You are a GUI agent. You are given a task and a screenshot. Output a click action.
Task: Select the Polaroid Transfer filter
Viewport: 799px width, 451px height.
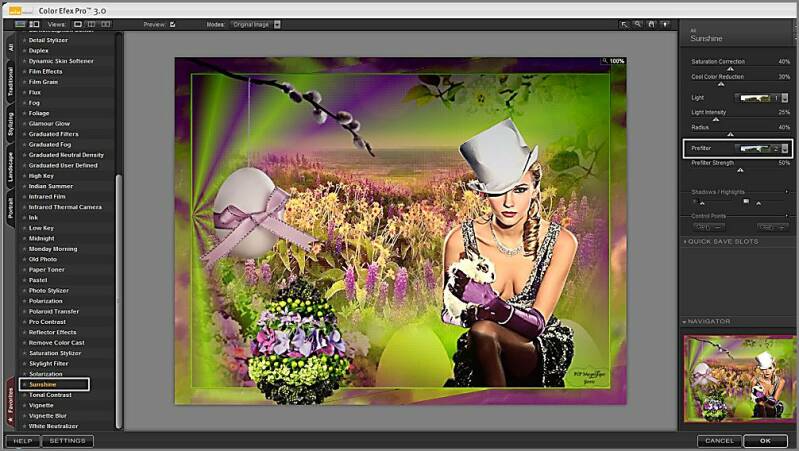(54, 311)
